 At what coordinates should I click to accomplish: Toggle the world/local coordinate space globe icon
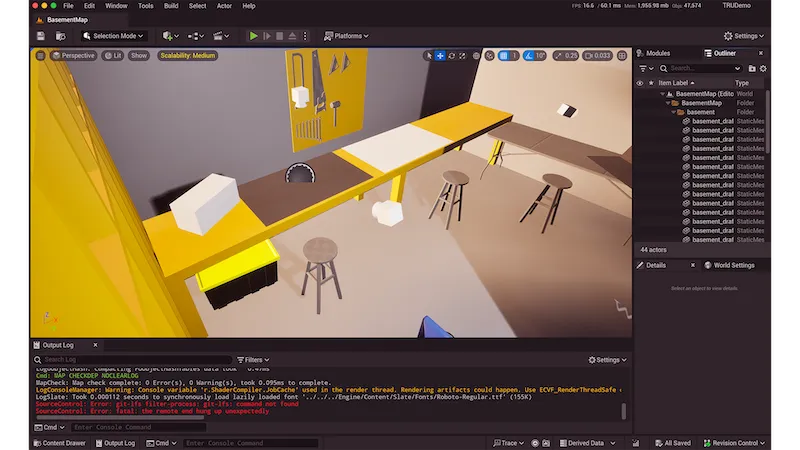tap(476, 56)
